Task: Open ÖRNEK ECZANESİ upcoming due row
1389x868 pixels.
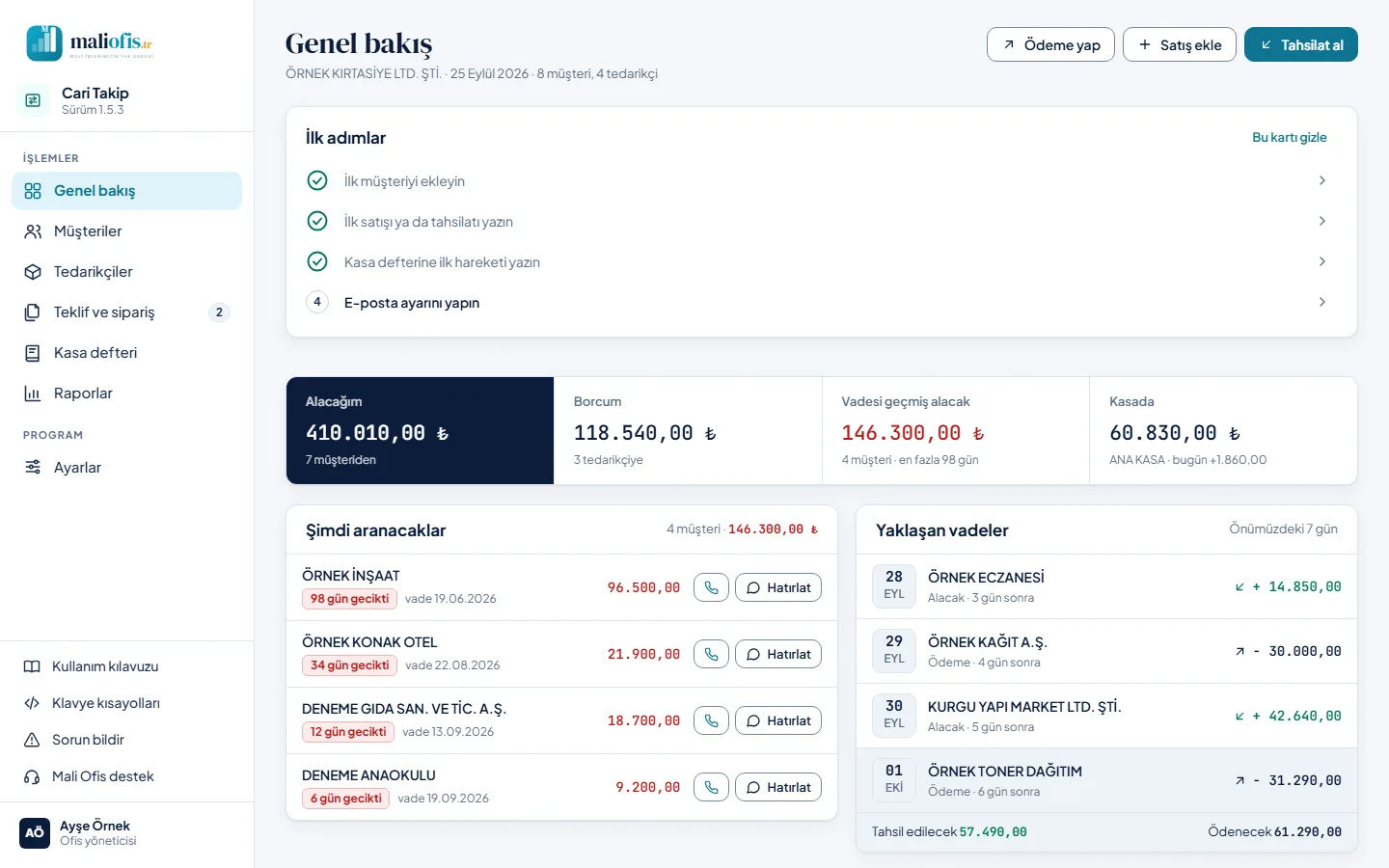Action: [x=1106, y=586]
